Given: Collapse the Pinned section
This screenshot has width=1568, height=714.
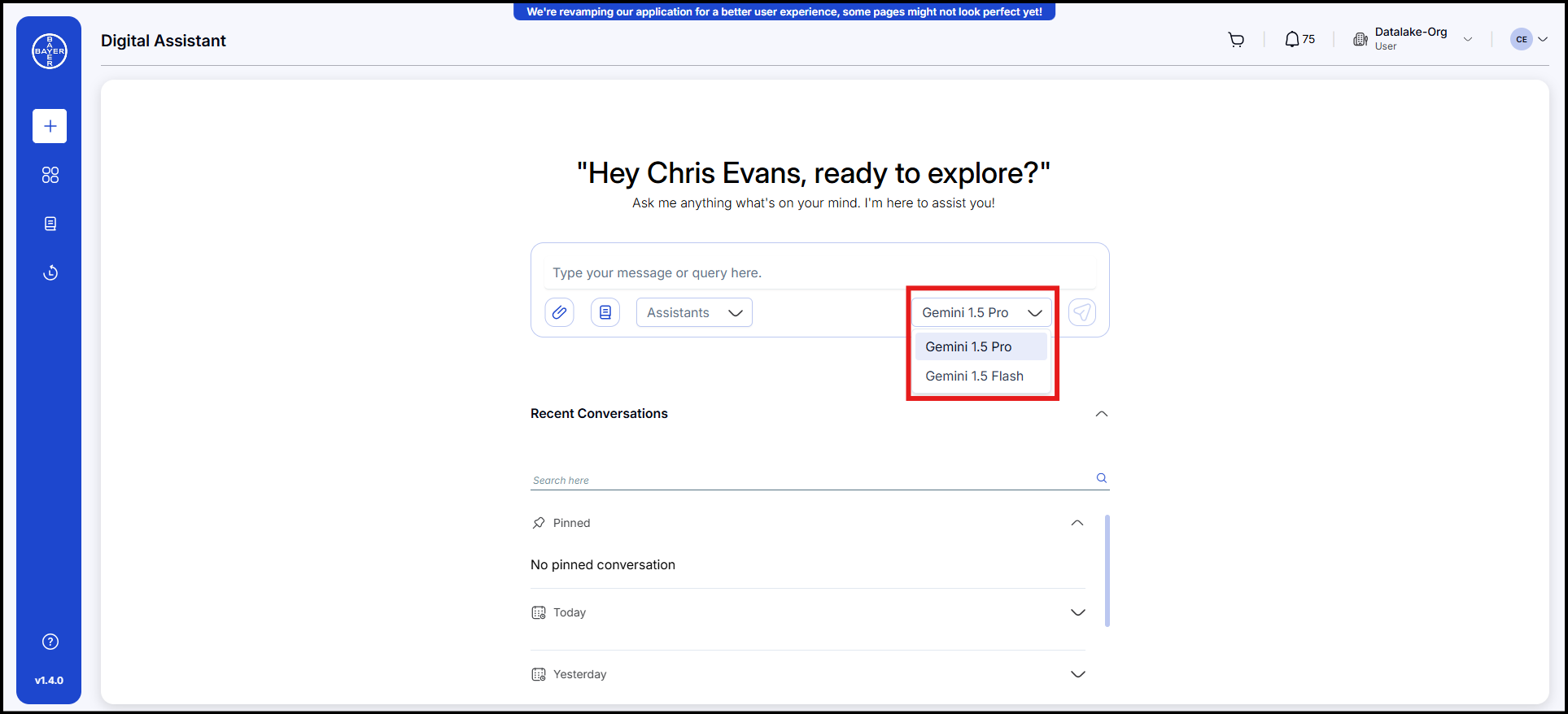Looking at the screenshot, I should click(1077, 523).
